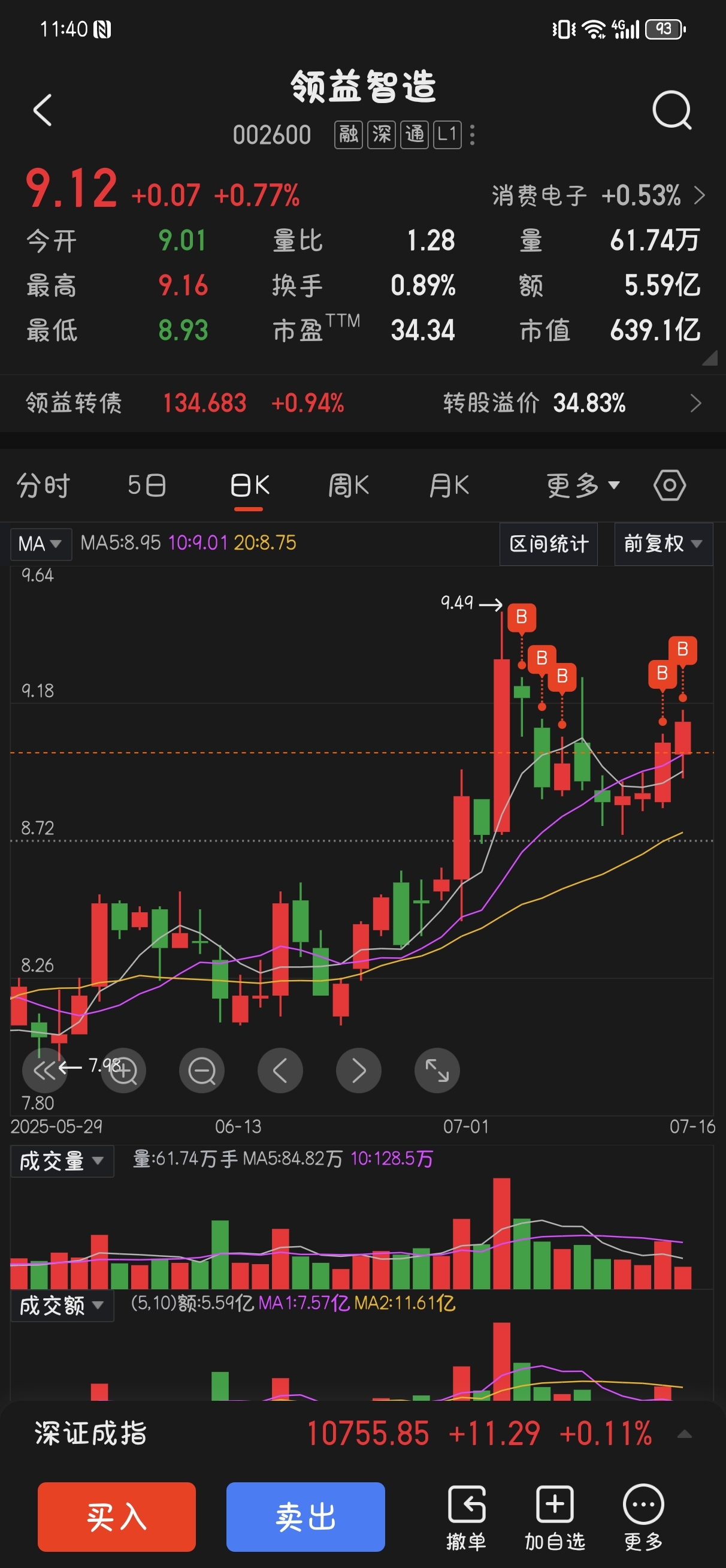Tap 卖出 sell button
726x1568 pixels.
[305, 1517]
